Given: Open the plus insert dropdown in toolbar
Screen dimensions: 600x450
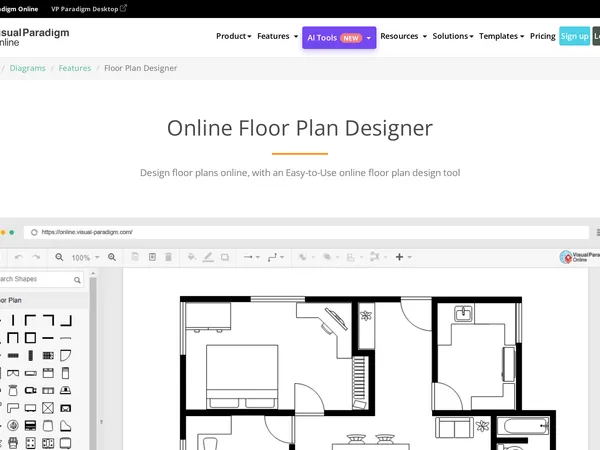Looking at the screenshot, I should point(403,257).
